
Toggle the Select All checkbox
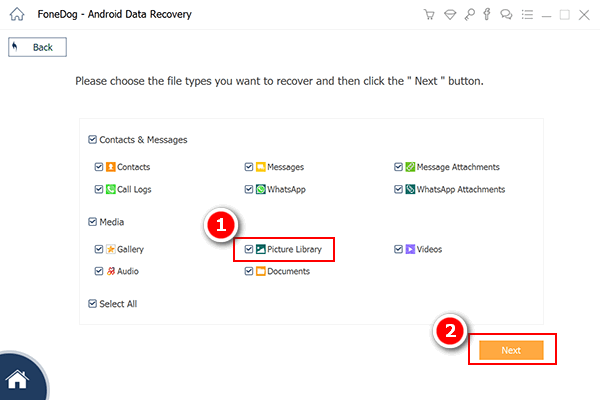[92, 303]
